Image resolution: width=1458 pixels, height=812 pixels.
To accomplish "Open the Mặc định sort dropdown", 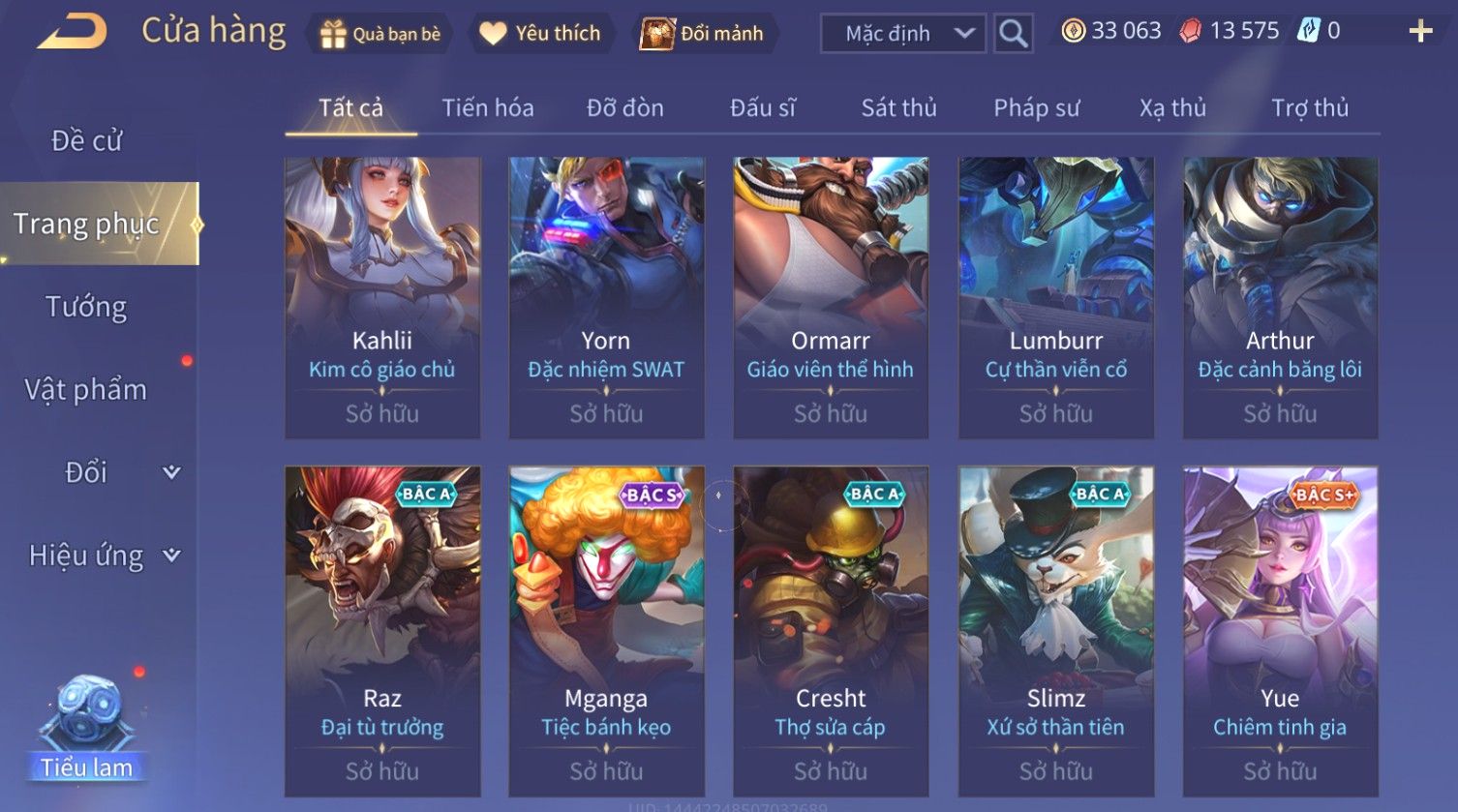I will (x=903, y=34).
